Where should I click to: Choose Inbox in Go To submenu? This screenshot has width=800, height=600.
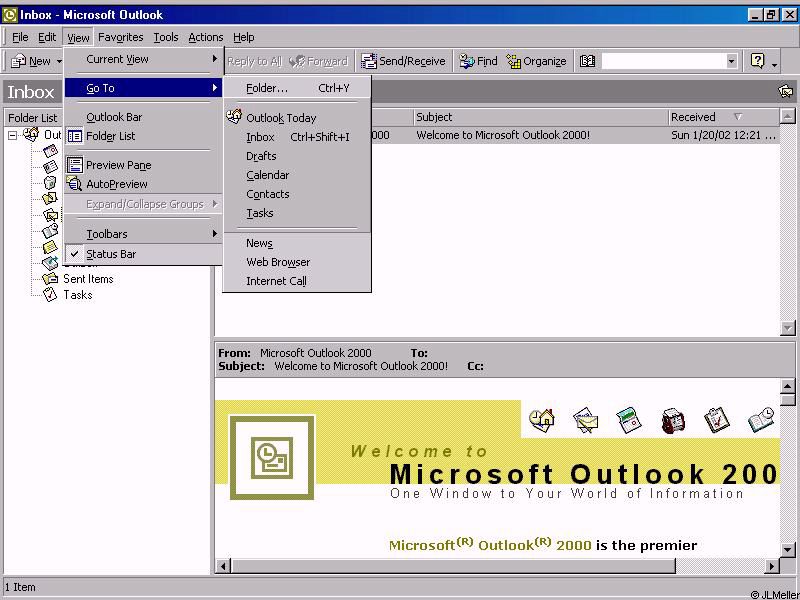coord(297,137)
